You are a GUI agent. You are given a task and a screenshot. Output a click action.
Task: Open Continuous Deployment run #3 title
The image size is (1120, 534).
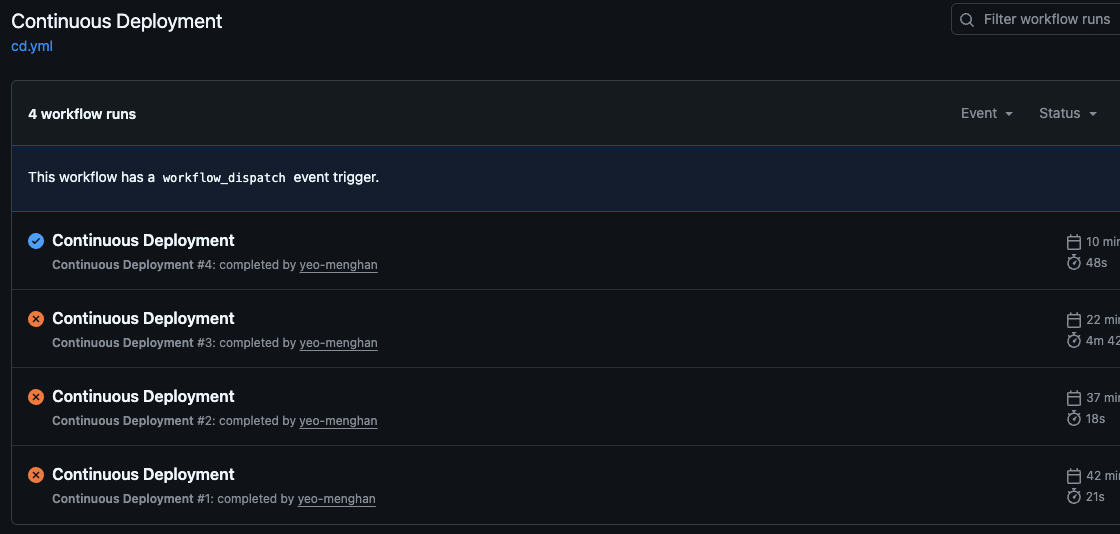coord(143,318)
